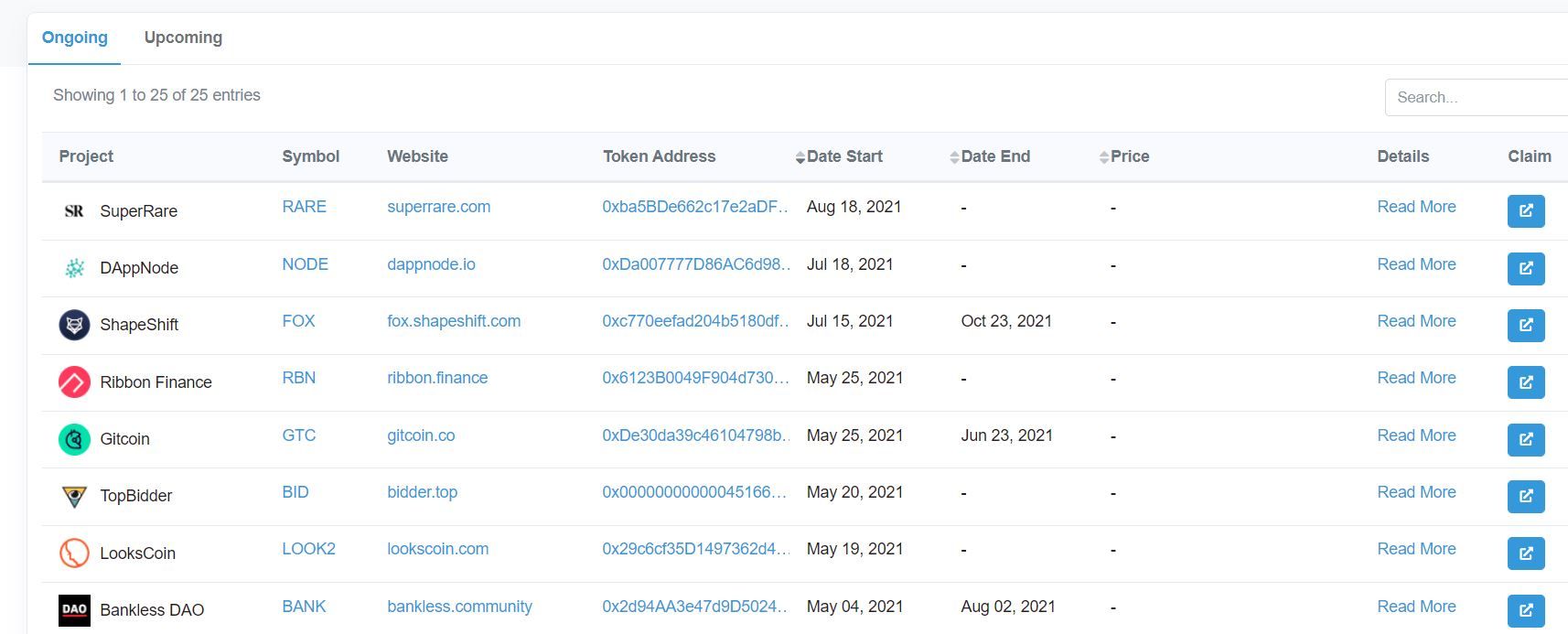Visit the gitcoin.co website link
The image size is (1568, 634).
point(421,435)
